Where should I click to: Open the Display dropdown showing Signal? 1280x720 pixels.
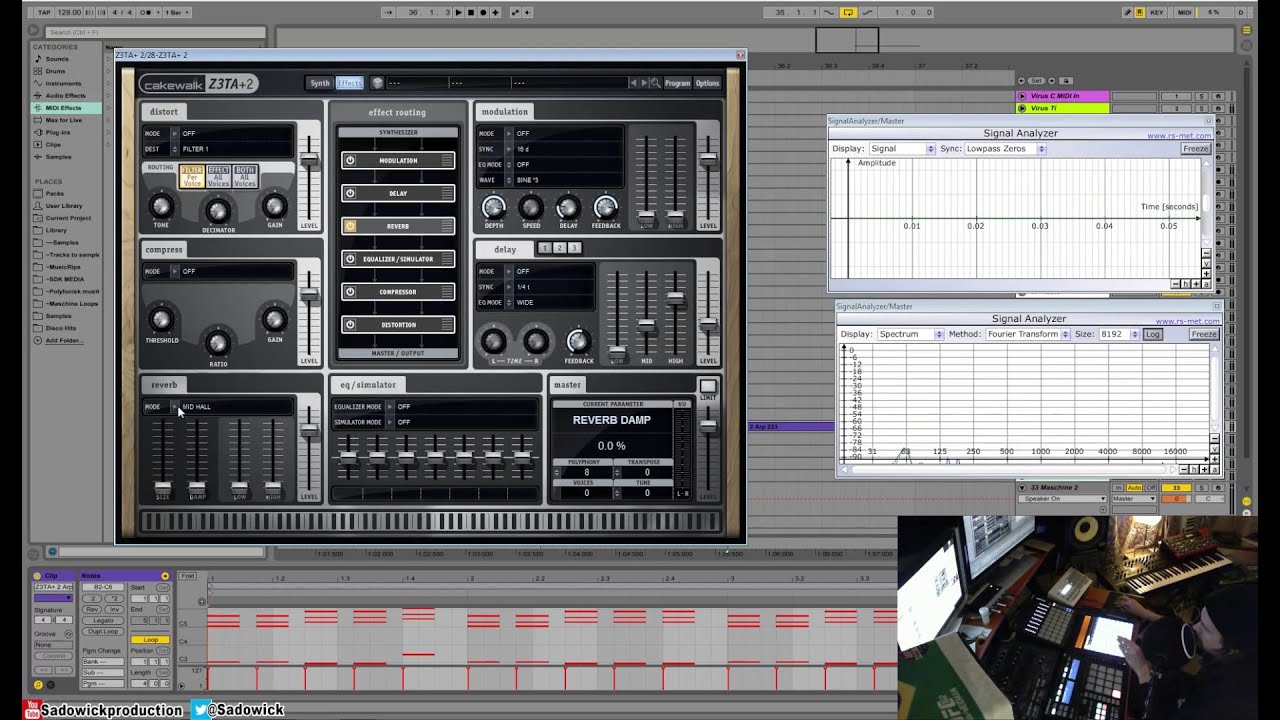coord(900,149)
